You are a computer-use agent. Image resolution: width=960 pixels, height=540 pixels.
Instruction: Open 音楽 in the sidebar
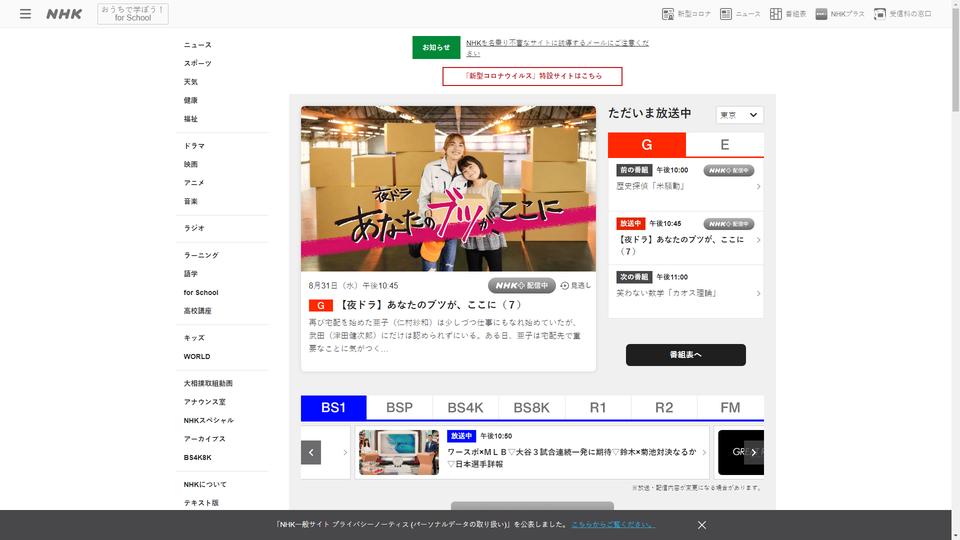coord(190,201)
